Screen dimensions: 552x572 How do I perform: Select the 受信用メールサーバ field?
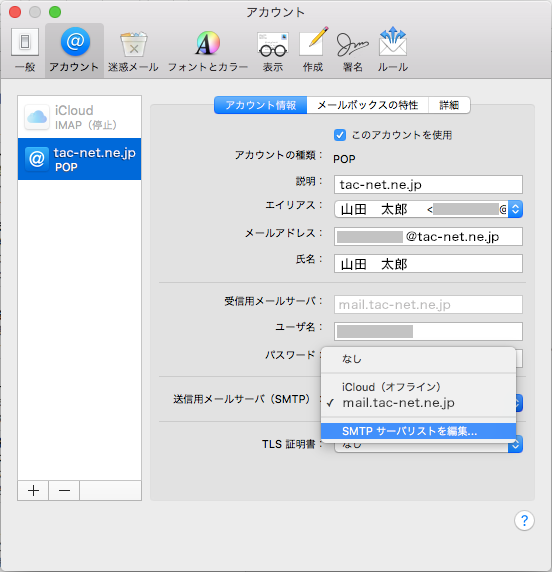point(428,305)
